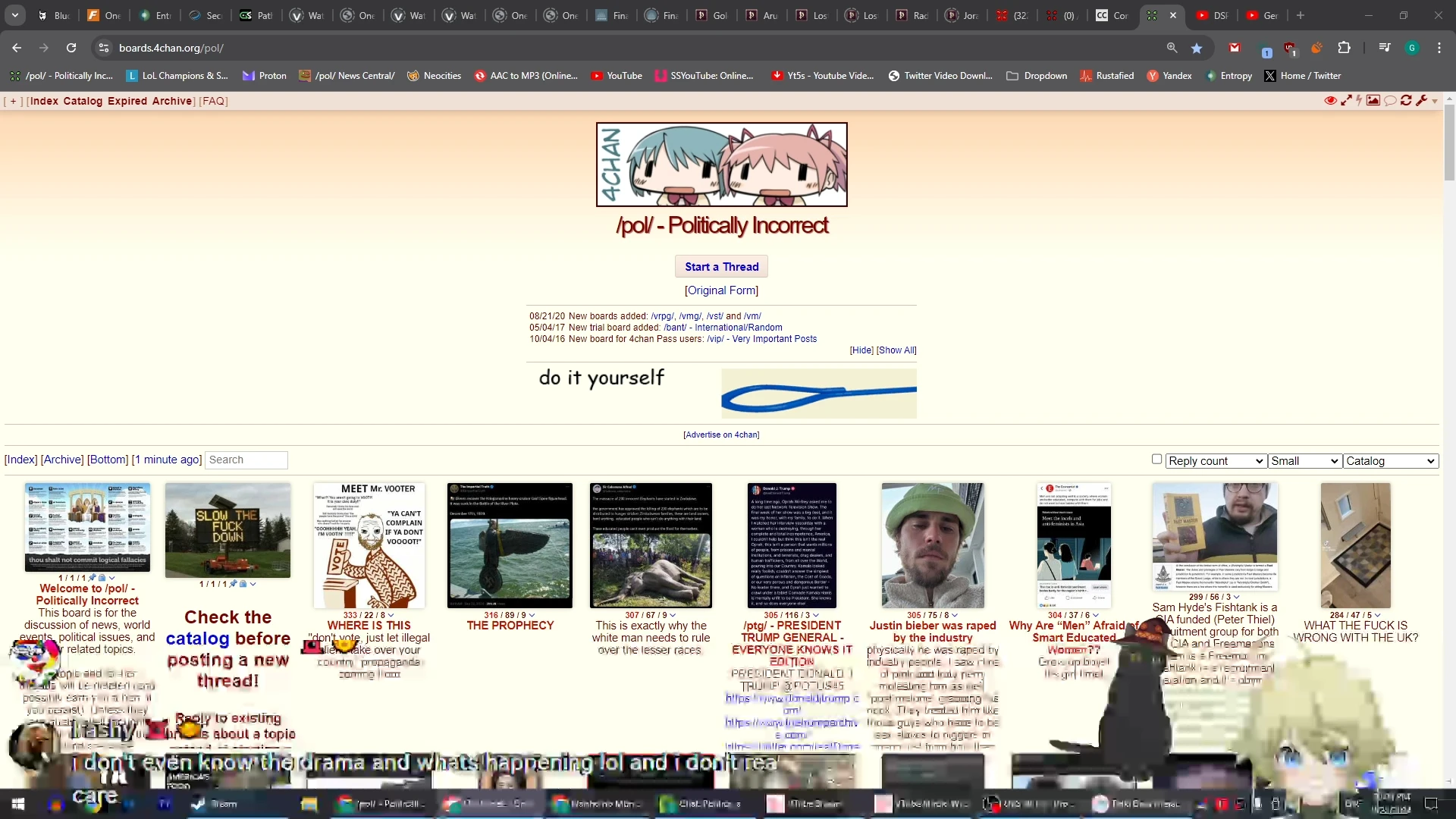
Task: Open settings with the wrench icon
Action: tap(1421, 101)
